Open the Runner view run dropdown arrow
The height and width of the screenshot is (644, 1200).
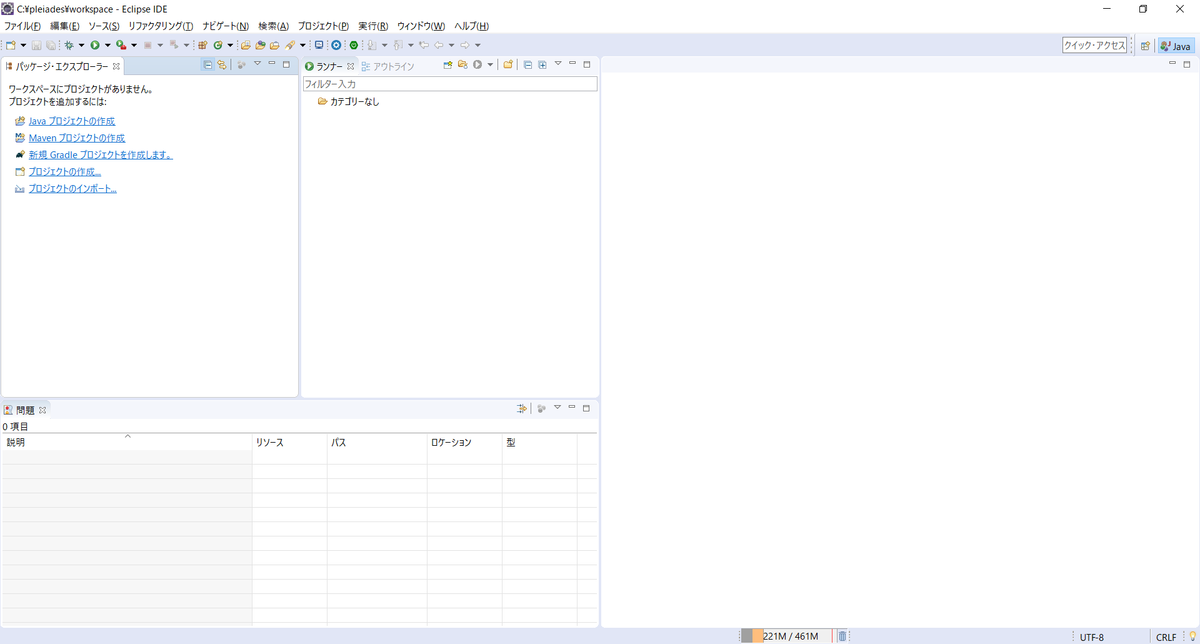click(x=490, y=65)
